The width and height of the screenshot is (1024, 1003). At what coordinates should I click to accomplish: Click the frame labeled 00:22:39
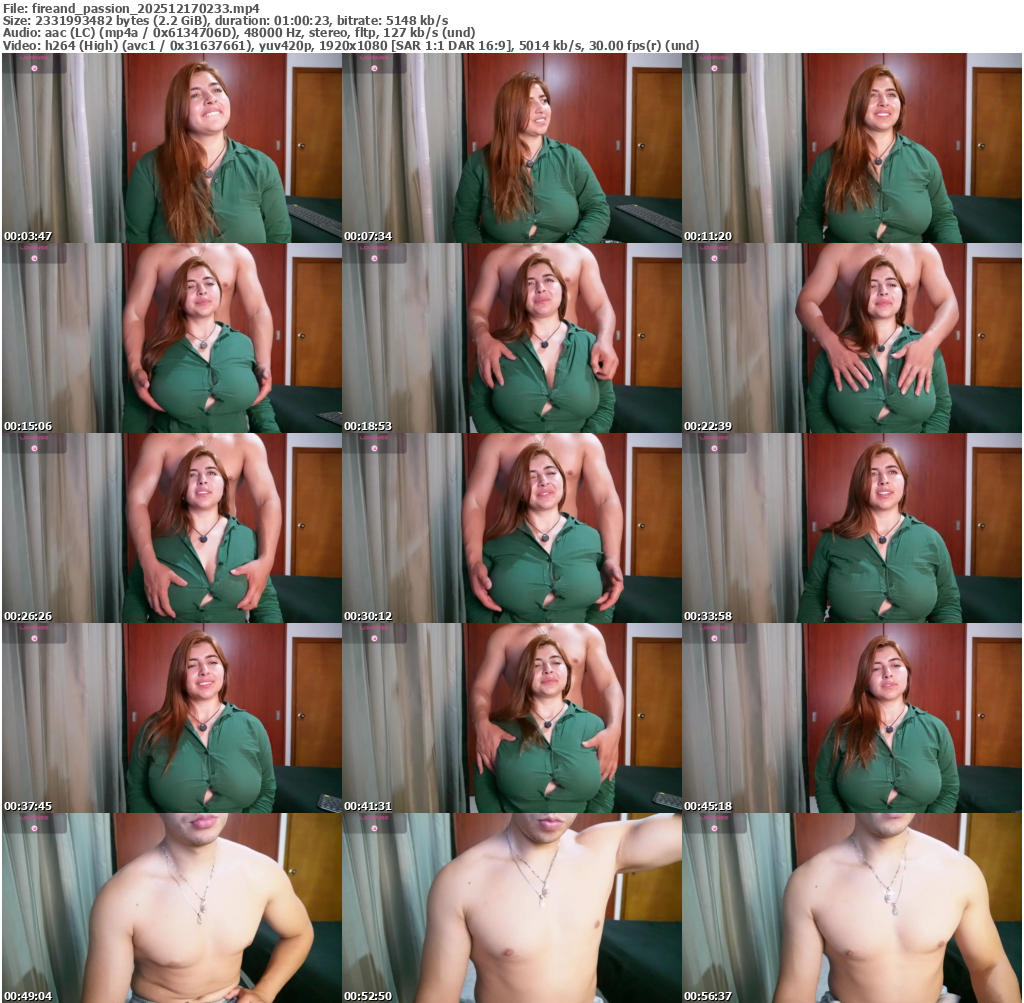click(x=852, y=338)
